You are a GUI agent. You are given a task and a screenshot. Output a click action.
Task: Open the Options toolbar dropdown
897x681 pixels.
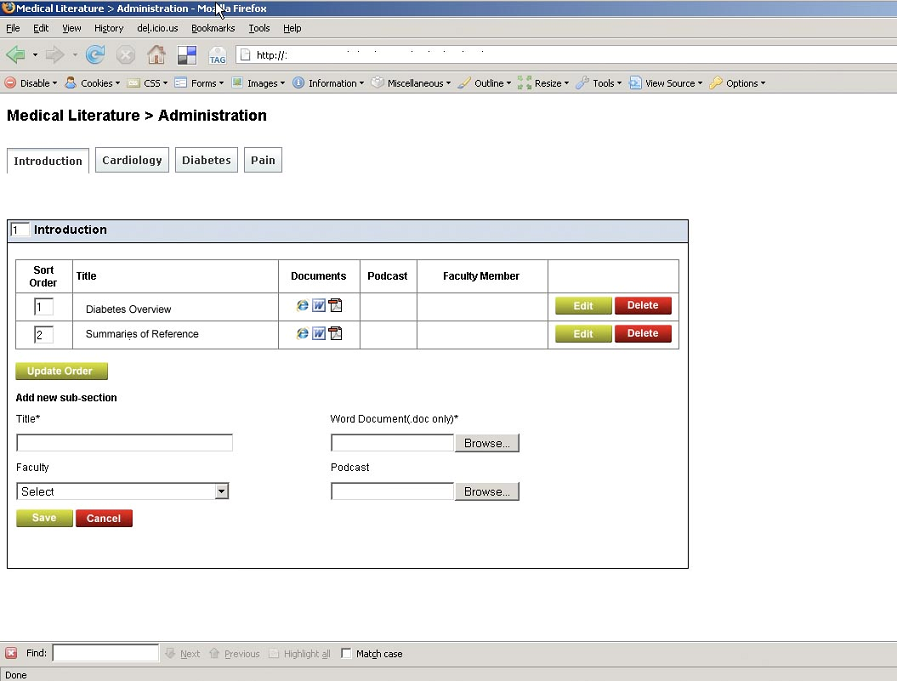coord(737,83)
